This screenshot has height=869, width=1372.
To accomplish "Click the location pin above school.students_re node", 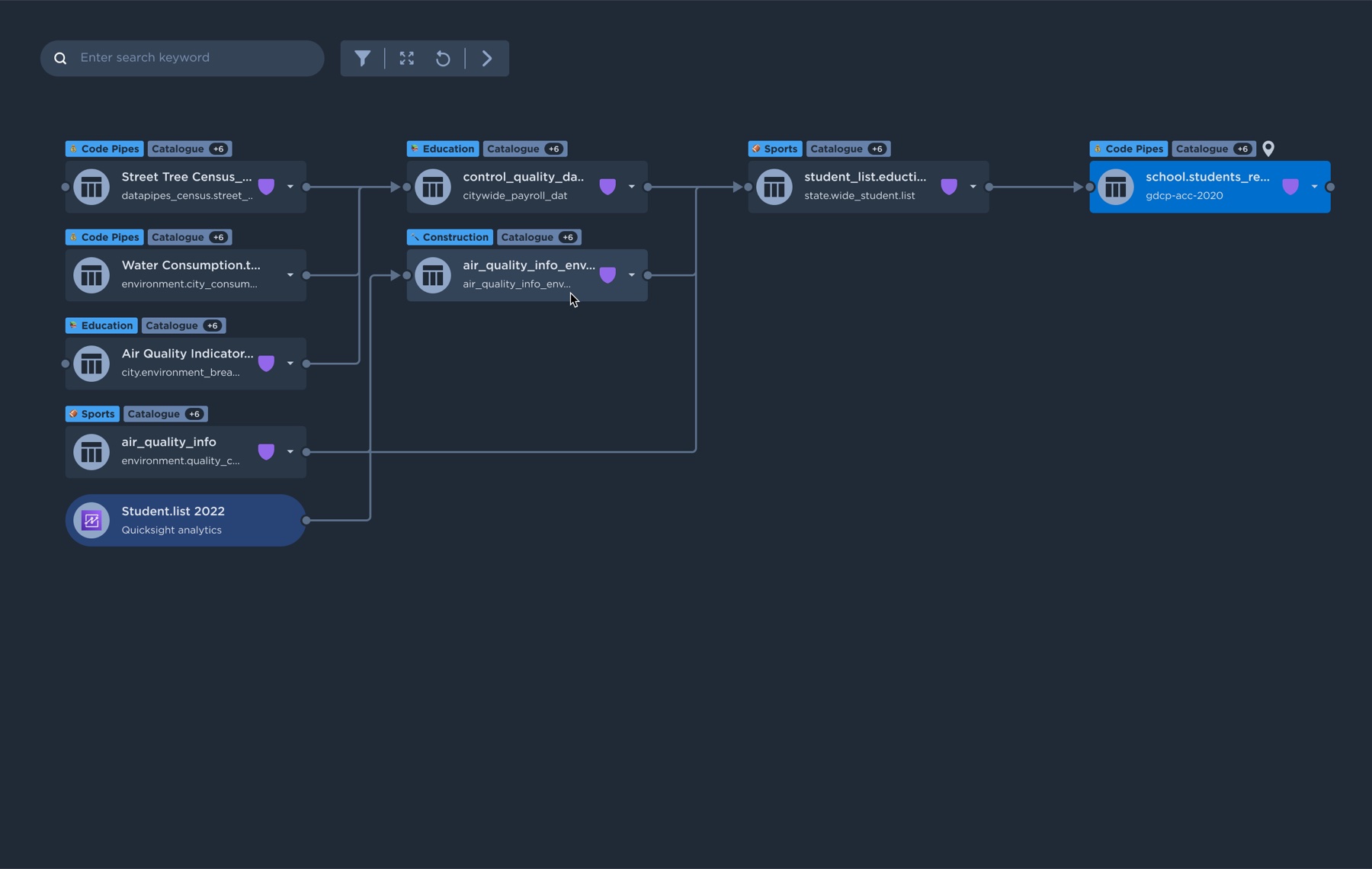I will coord(1268,149).
